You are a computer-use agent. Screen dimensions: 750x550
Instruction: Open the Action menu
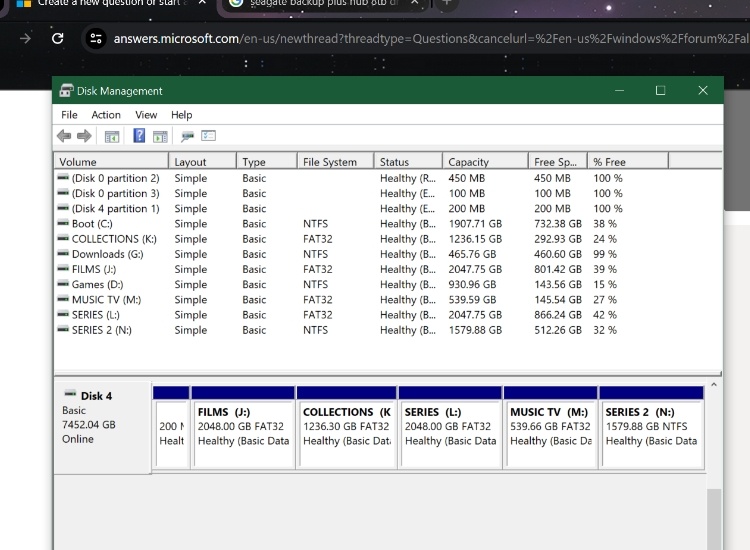coord(106,115)
